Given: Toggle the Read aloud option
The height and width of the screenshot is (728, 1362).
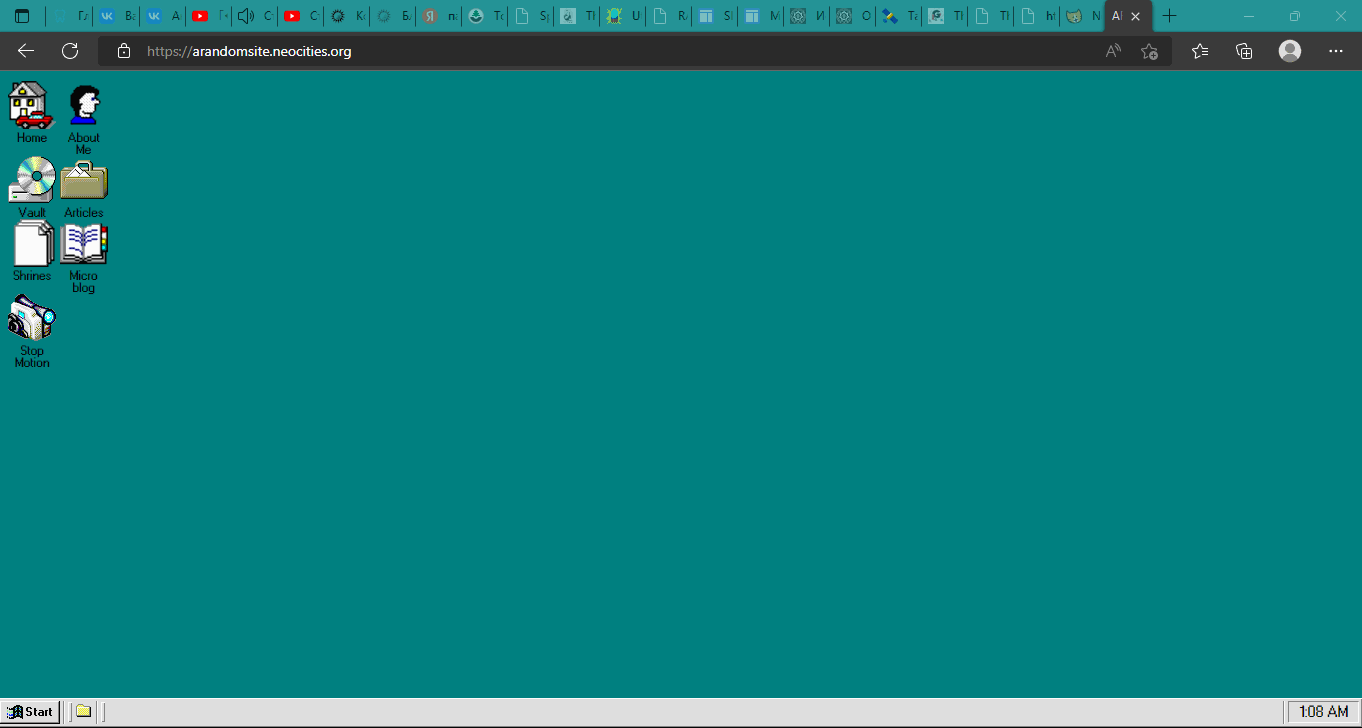Looking at the screenshot, I should pos(1113,51).
